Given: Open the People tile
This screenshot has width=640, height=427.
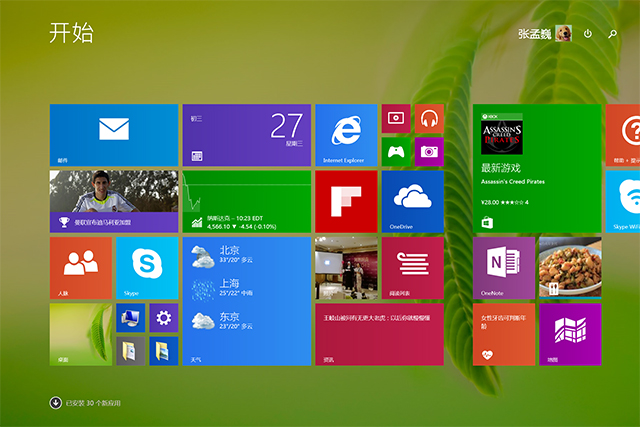Looking at the screenshot, I should pos(81,268).
